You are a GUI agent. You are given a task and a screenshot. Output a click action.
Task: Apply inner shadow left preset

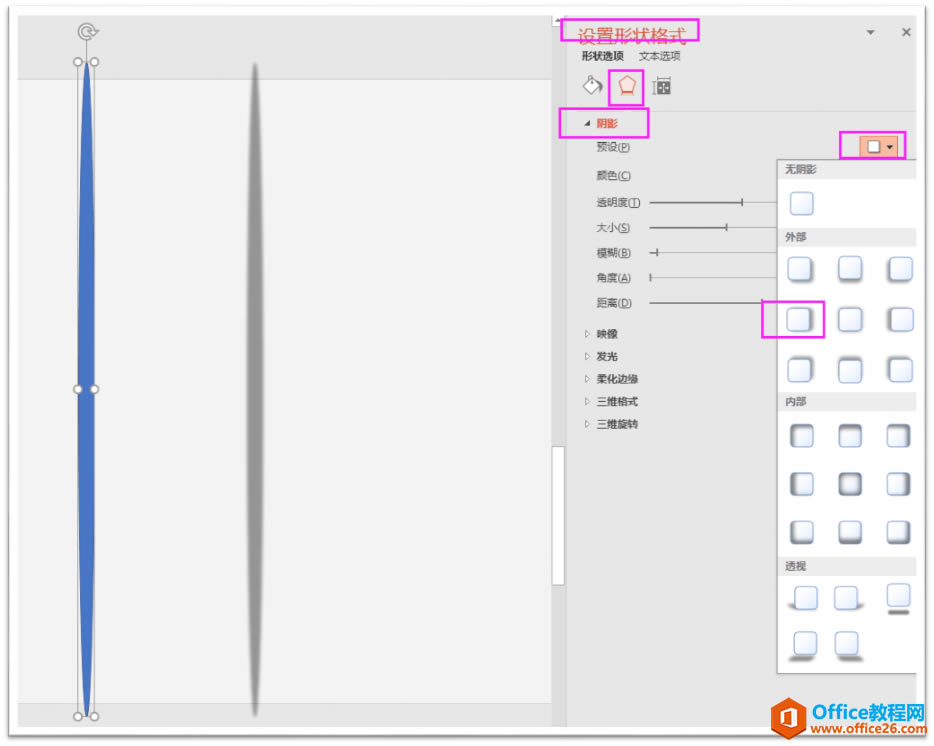802,484
